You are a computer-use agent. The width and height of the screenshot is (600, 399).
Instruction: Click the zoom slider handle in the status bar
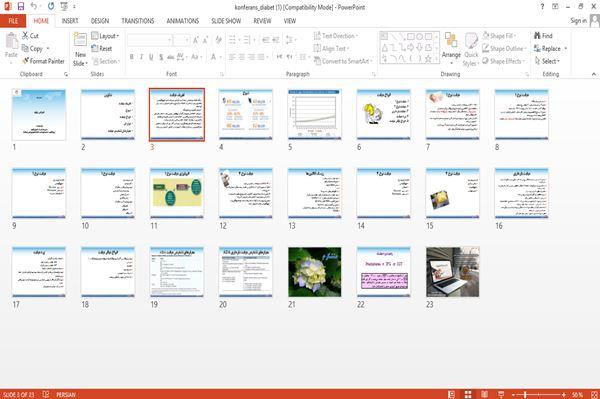click(525, 394)
